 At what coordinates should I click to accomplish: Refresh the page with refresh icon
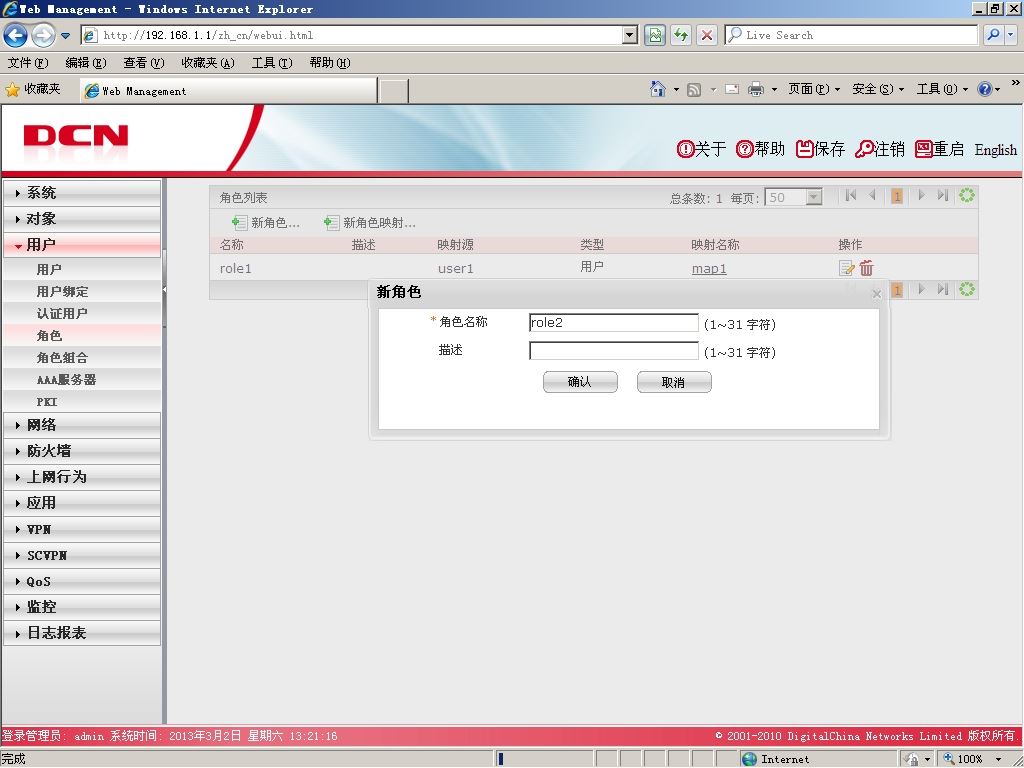(x=681, y=35)
